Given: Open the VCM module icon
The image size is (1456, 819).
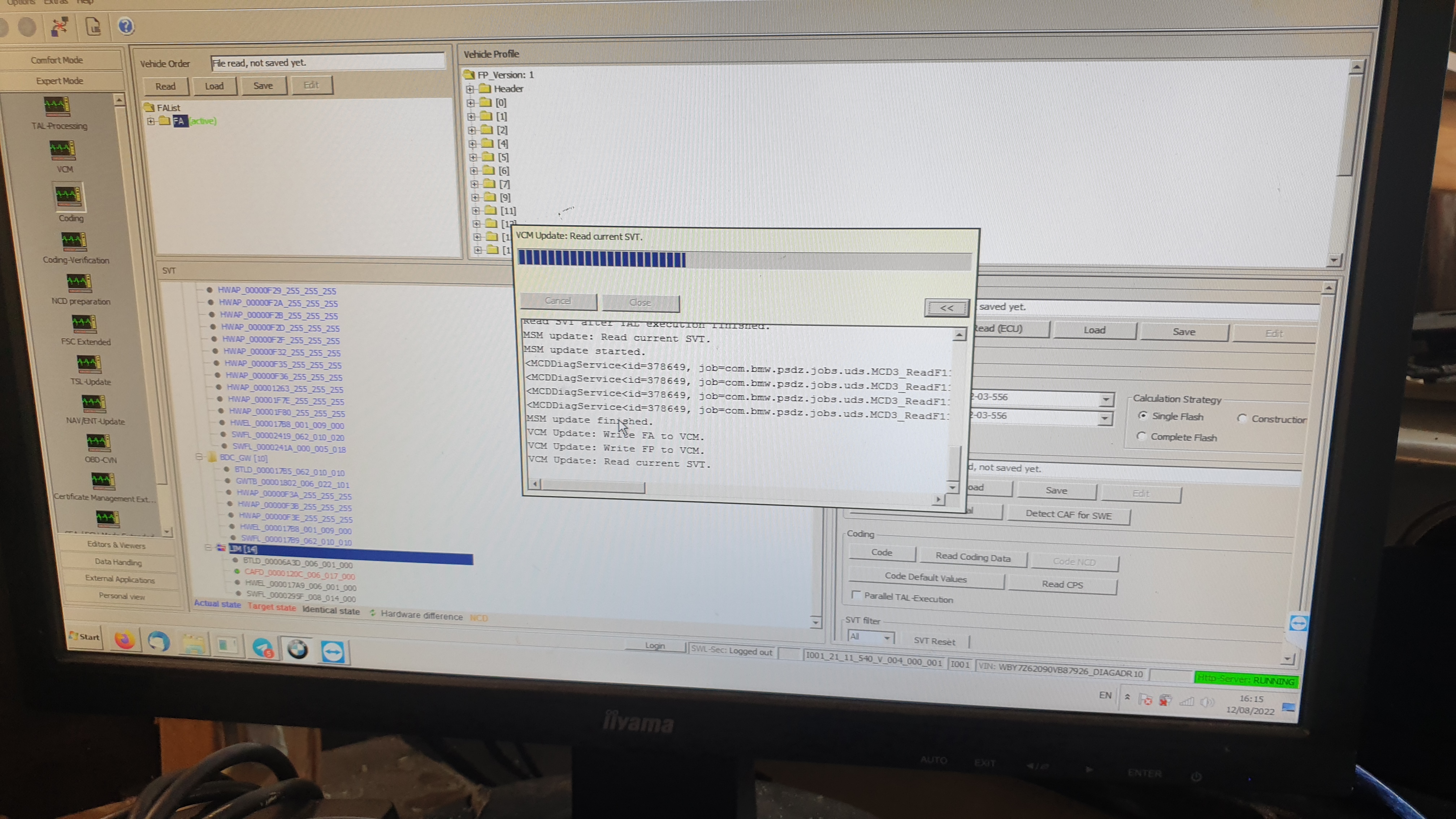Looking at the screenshot, I should [x=62, y=150].
